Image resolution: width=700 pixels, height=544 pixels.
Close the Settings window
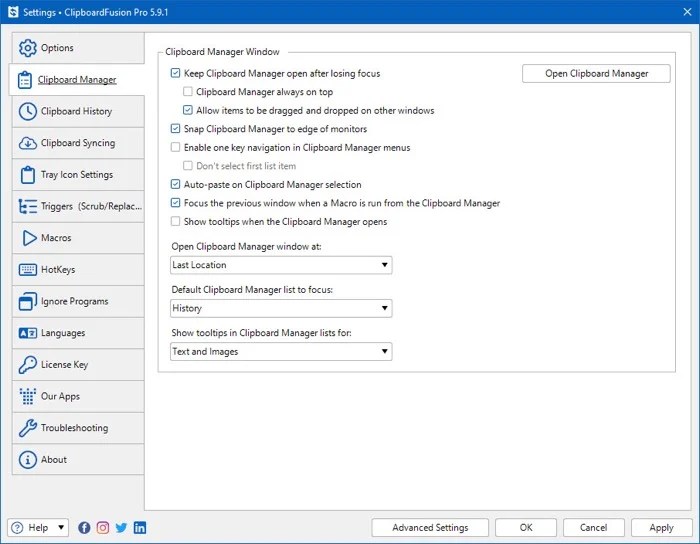pyautogui.click(x=688, y=12)
